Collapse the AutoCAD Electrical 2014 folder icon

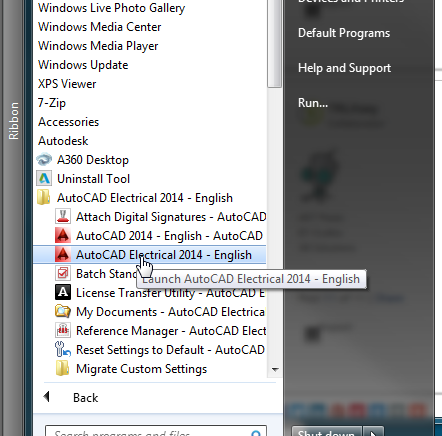44,197
